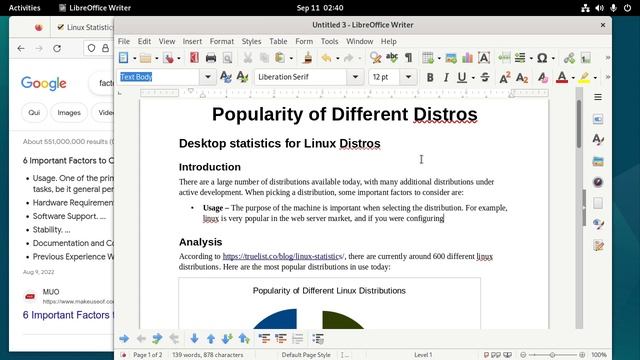Select book view in status bar
640x360 pixels.
(x=507, y=355)
